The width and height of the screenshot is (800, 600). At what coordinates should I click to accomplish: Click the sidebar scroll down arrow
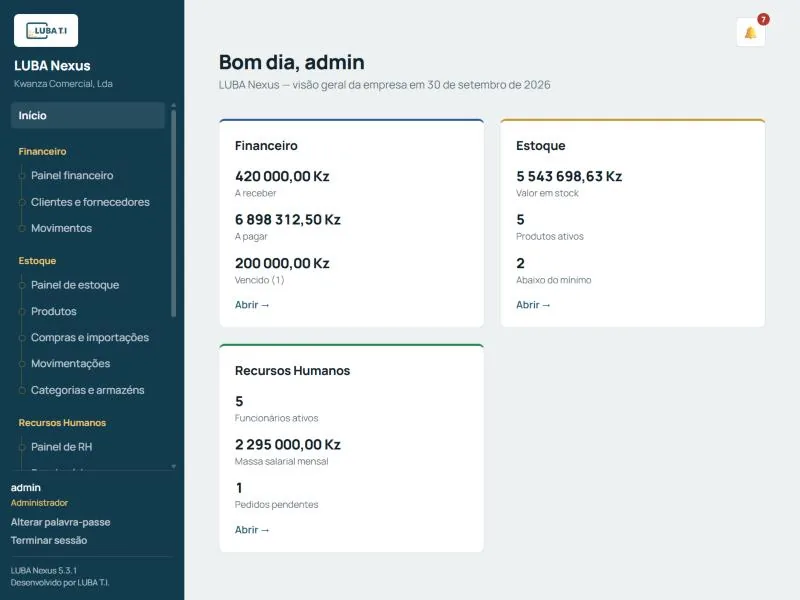click(x=173, y=466)
